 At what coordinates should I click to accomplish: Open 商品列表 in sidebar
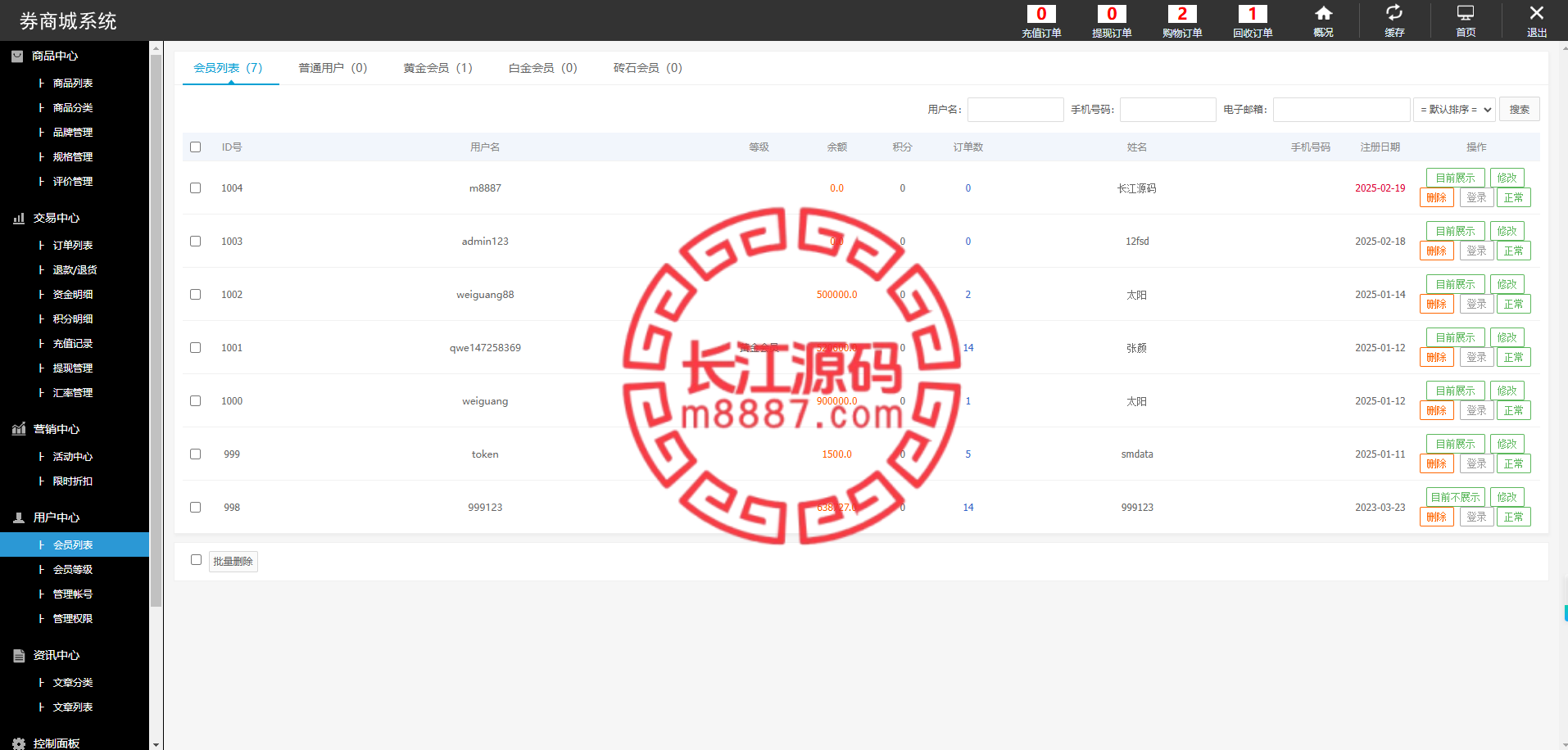pos(73,84)
